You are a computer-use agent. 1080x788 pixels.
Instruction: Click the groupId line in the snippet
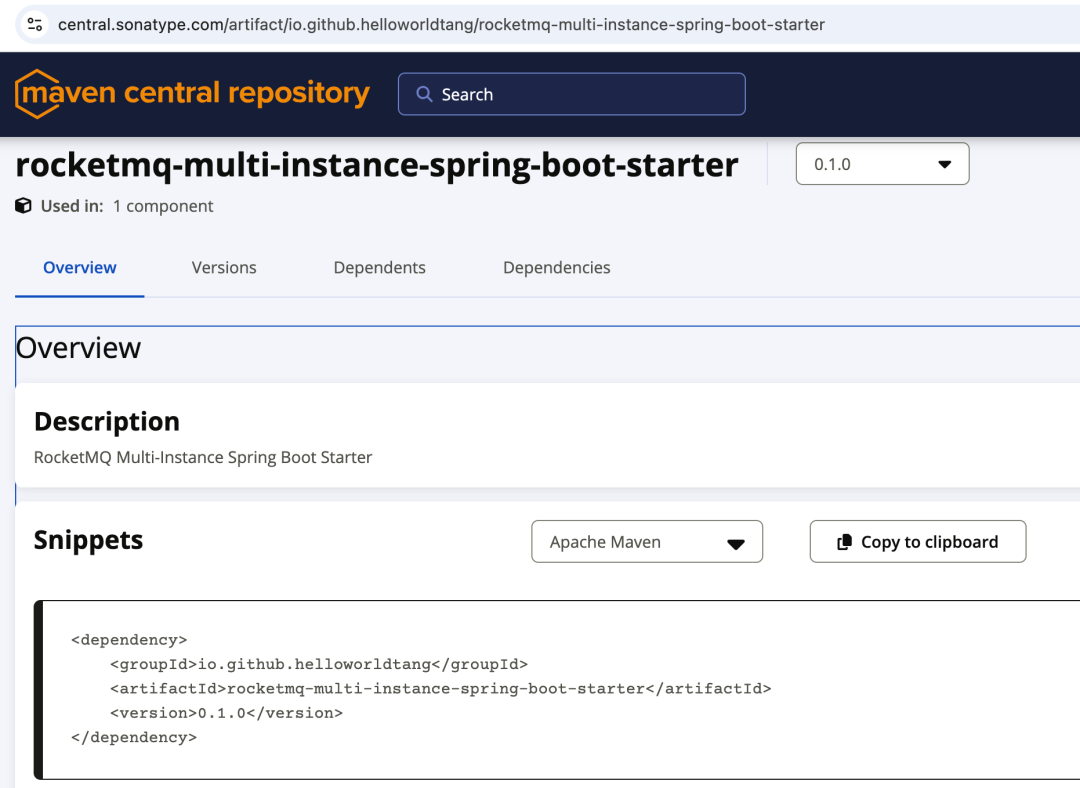point(319,664)
